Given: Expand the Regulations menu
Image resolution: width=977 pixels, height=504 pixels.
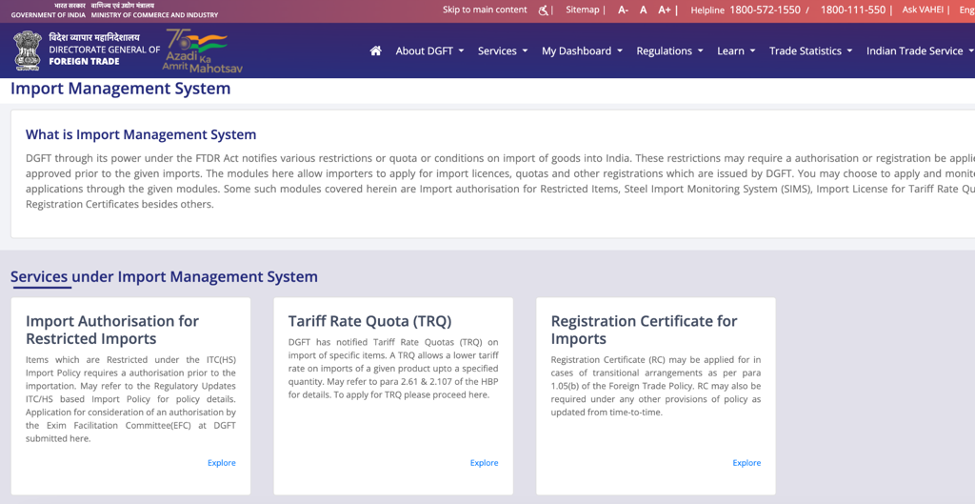Looking at the screenshot, I should [669, 51].
